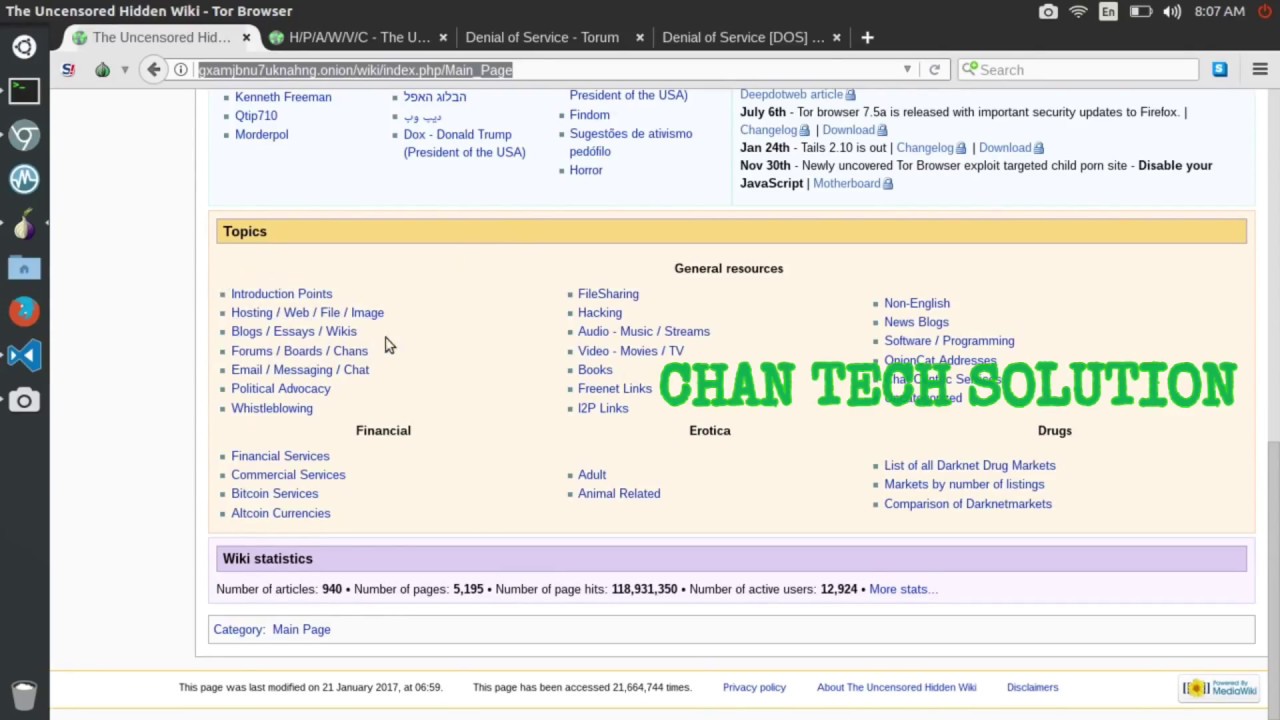
Task: Open the Wi-Fi network indicator
Action: pyautogui.click(x=1078, y=12)
